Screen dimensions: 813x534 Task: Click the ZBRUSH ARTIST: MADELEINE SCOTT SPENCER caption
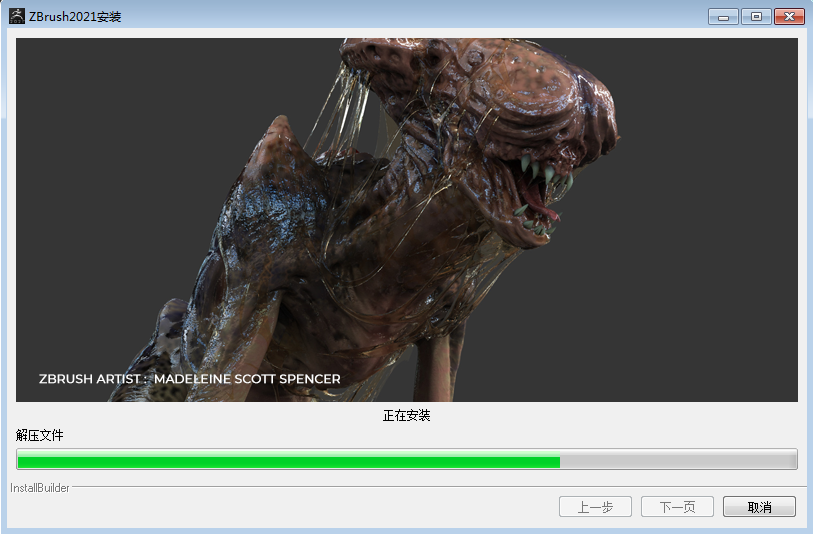click(x=190, y=379)
